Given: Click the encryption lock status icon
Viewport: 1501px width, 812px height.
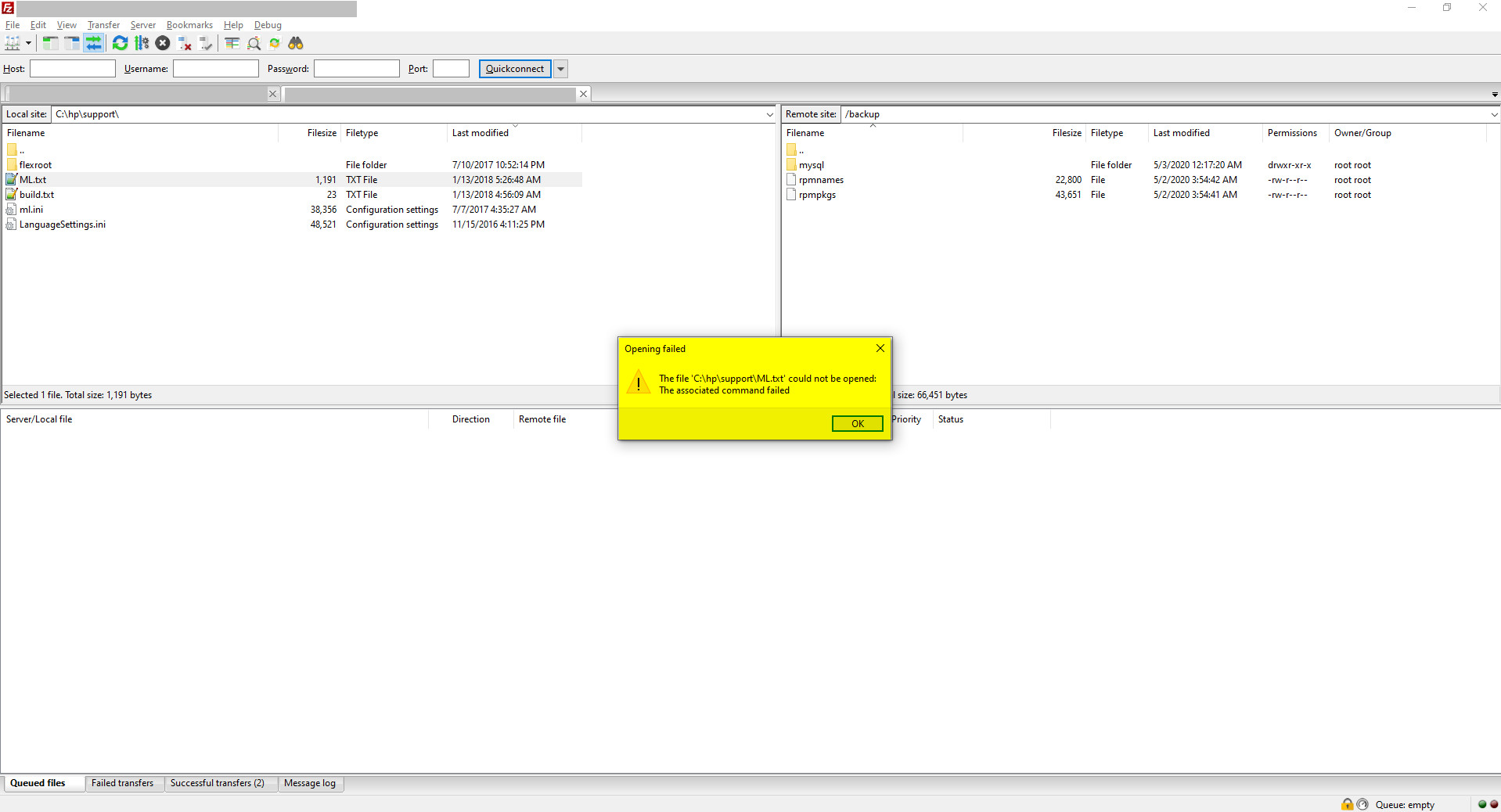Looking at the screenshot, I should point(1347,804).
